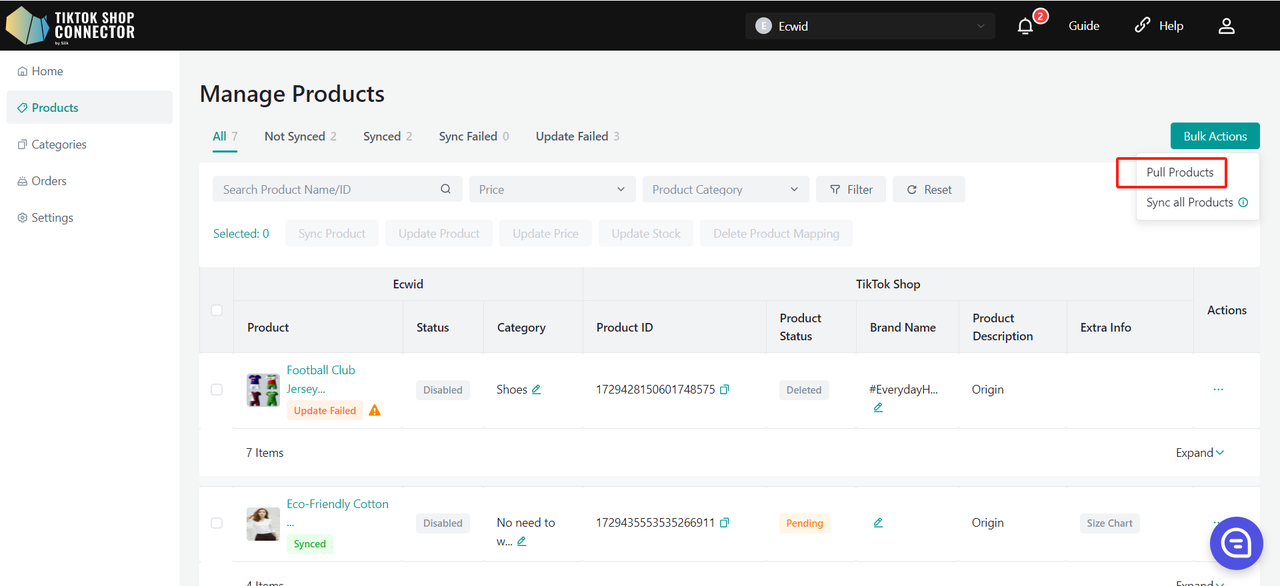Click the Filter button
Screen dimensions: 1280x586
click(851, 189)
